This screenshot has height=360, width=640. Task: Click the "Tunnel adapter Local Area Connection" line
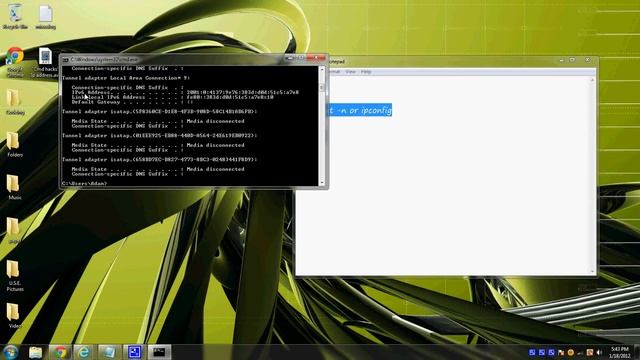point(126,78)
